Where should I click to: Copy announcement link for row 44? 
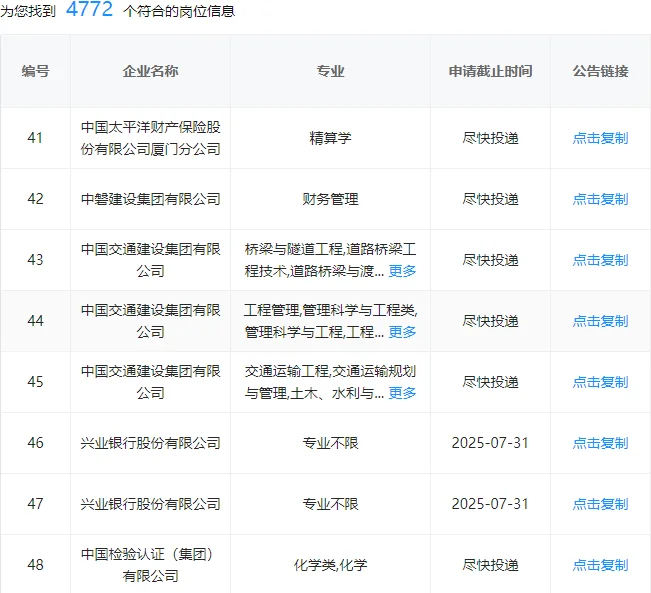[600, 321]
